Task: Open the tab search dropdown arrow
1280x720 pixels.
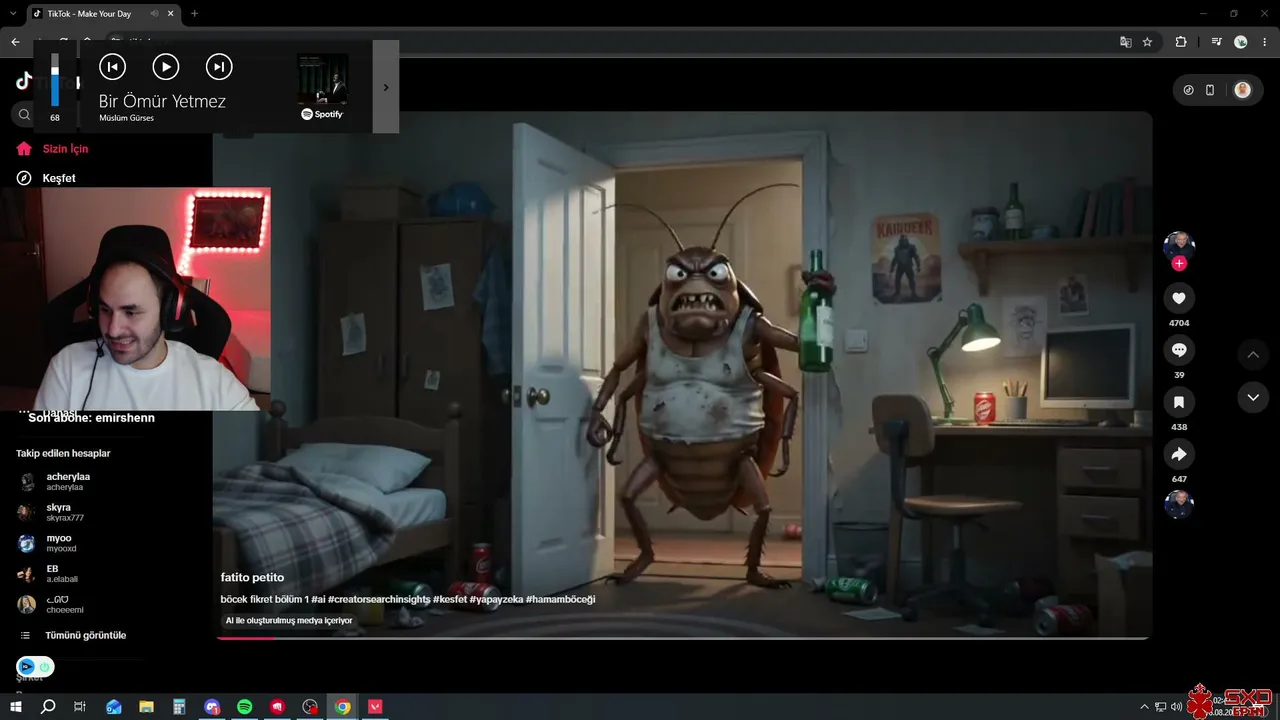Action: click(x=12, y=14)
